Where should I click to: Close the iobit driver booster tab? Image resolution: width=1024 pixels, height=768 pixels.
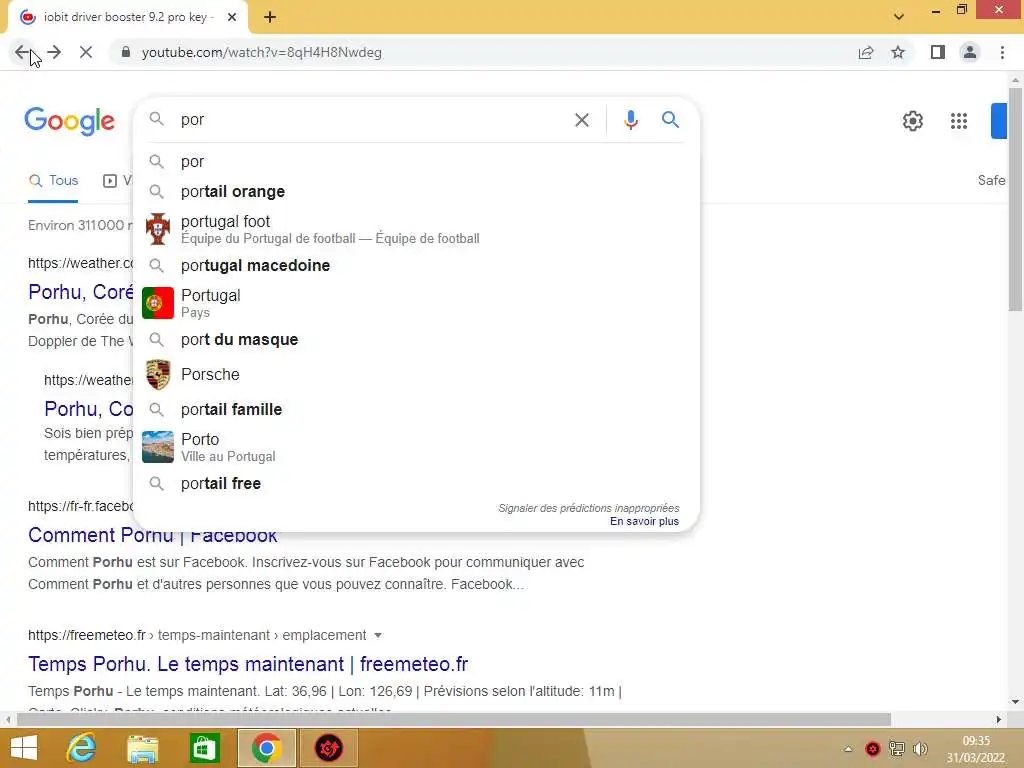coord(232,18)
